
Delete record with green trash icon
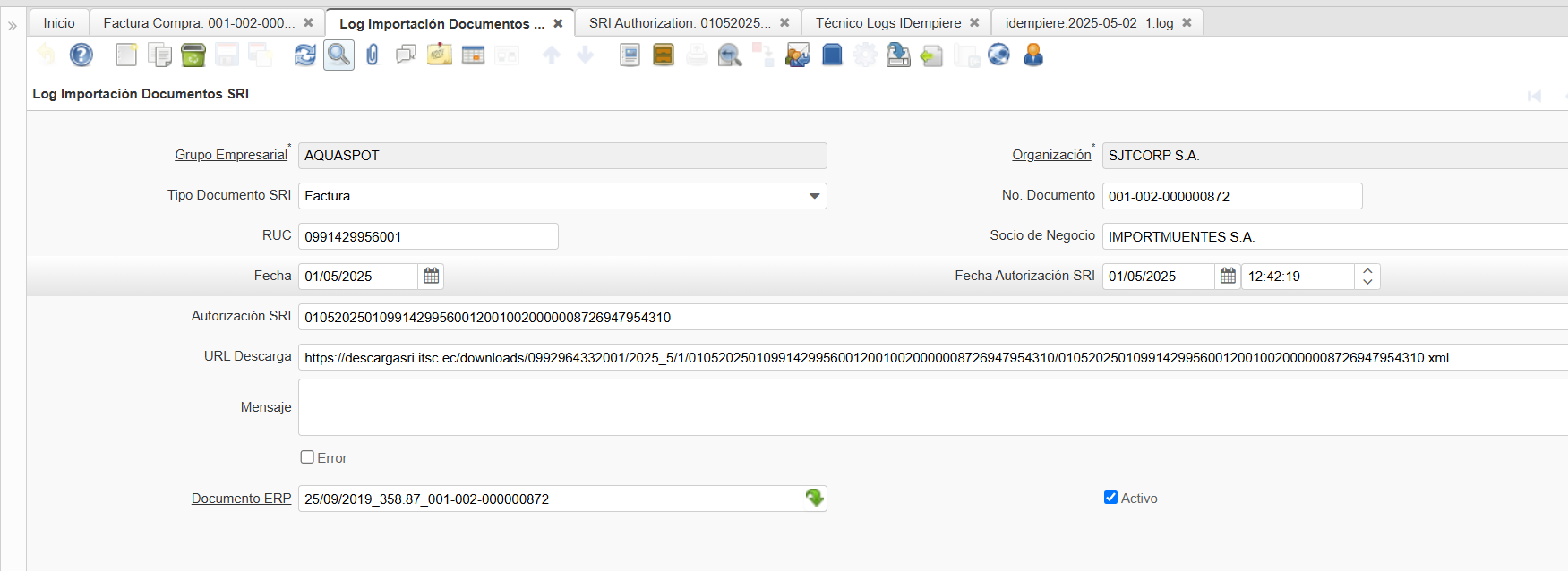[x=193, y=55]
